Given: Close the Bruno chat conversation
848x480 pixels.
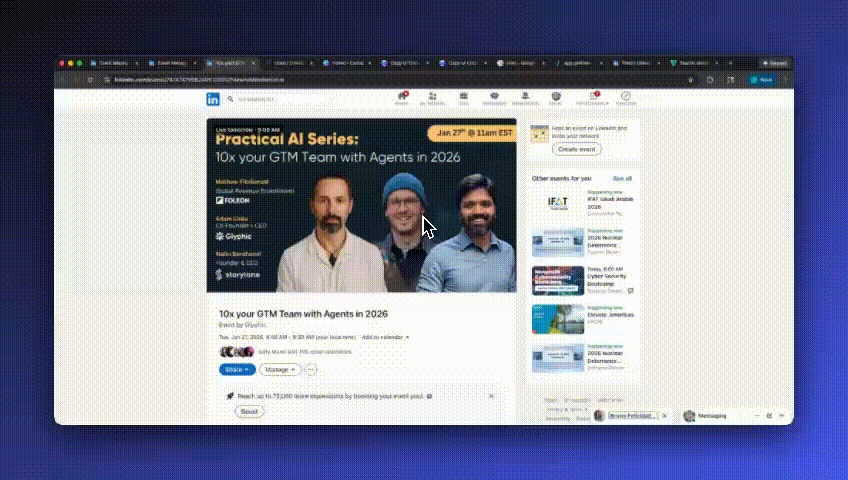Looking at the screenshot, I should (664, 416).
